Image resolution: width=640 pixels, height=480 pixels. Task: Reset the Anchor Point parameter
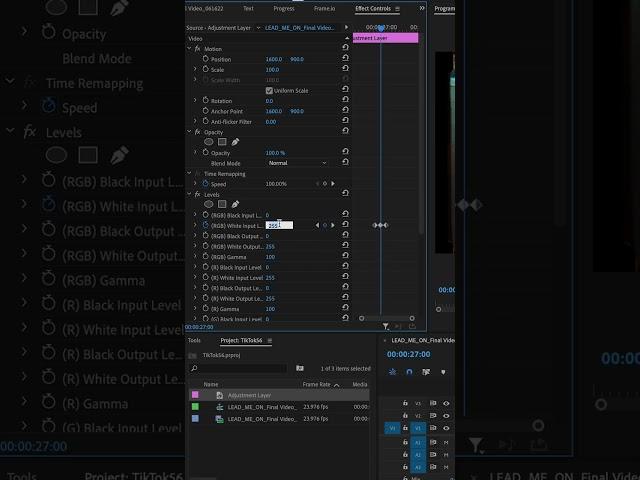point(345,110)
